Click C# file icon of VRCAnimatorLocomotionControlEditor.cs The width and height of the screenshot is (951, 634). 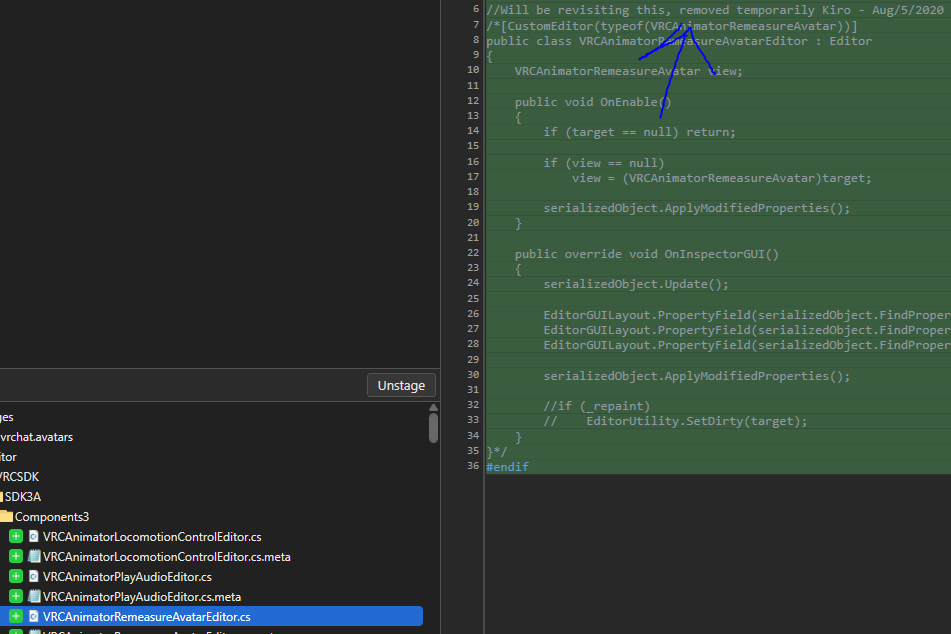click(33, 537)
